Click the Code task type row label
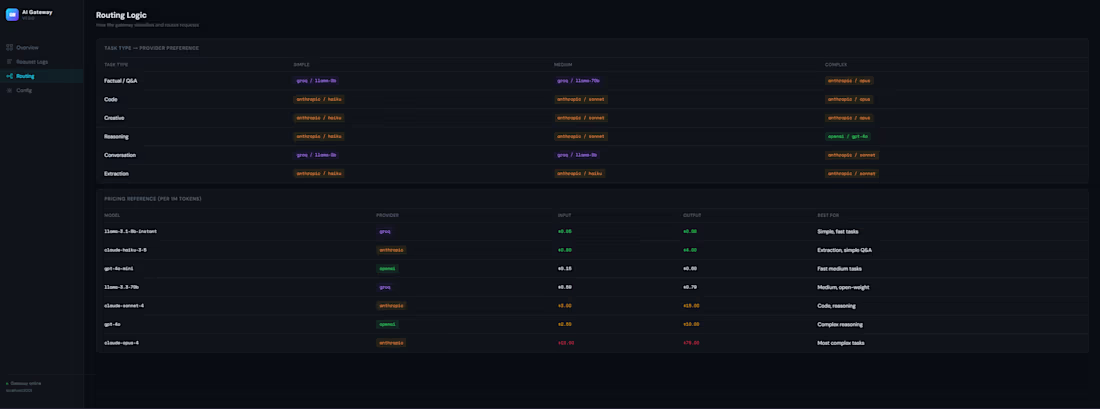The image size is (1100, 409). coord(111,100)
